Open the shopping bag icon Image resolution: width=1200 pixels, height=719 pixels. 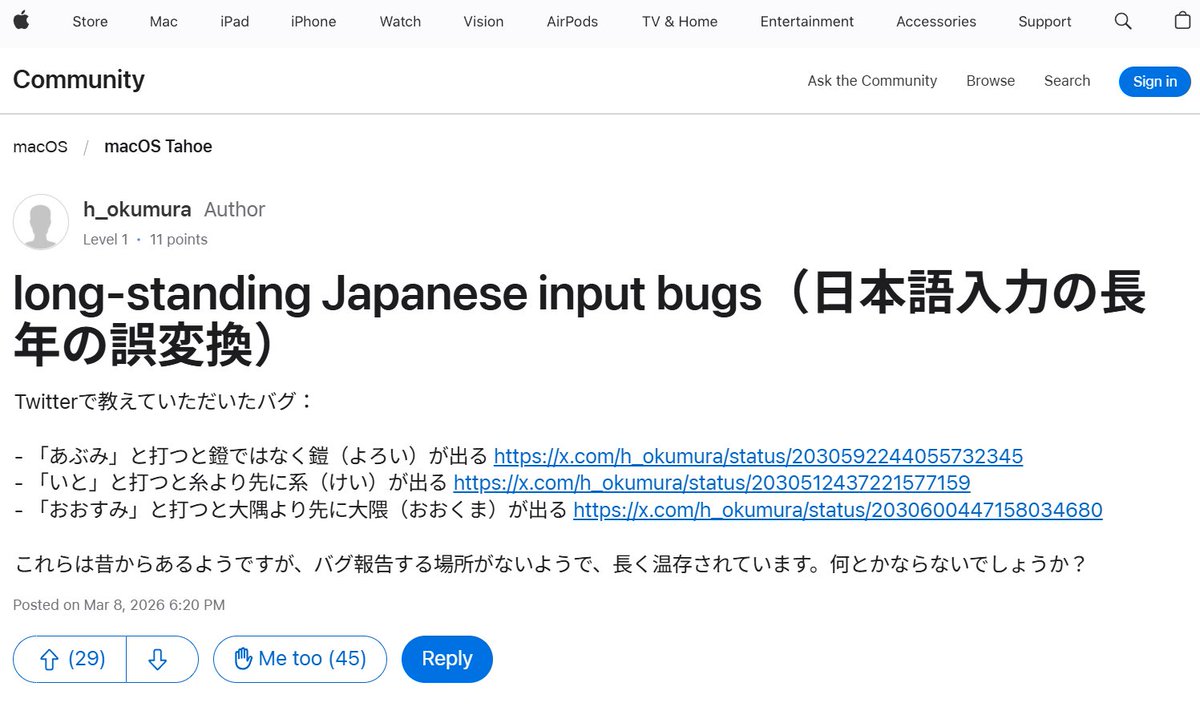coord(1182,21)
